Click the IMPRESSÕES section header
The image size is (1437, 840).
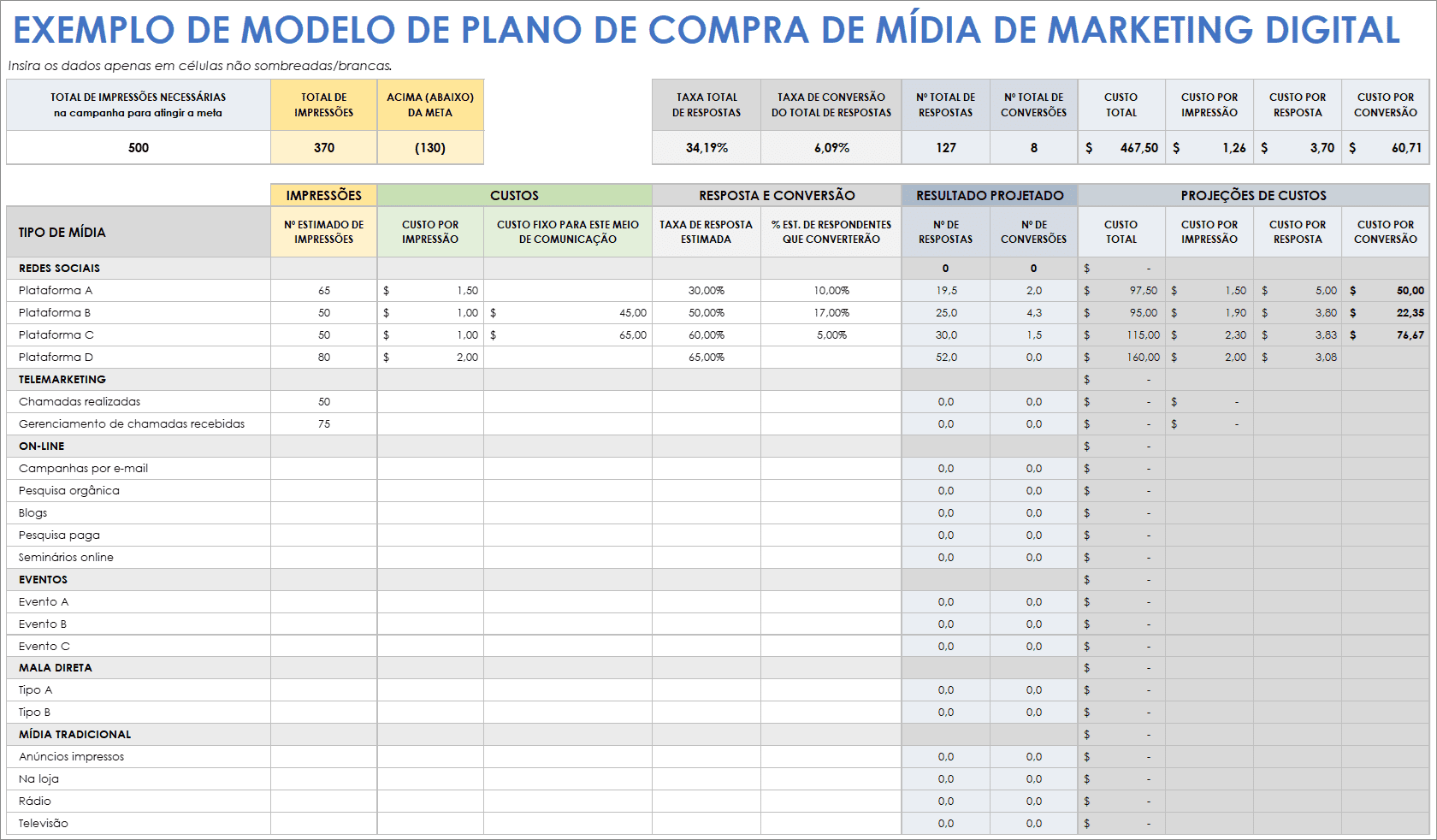pyautogui.click(x=324, y=195)
